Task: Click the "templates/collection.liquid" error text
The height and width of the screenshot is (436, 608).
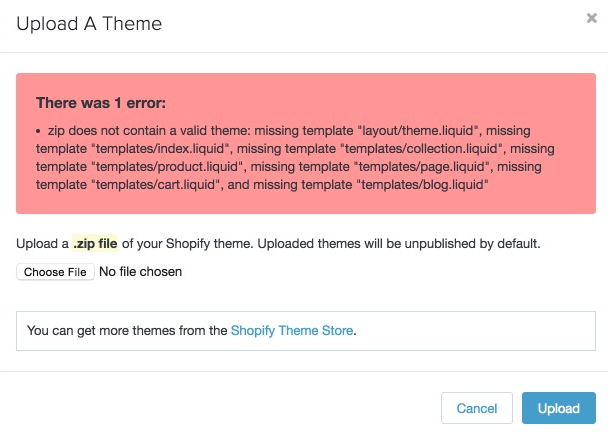Action: pos(404,149)
